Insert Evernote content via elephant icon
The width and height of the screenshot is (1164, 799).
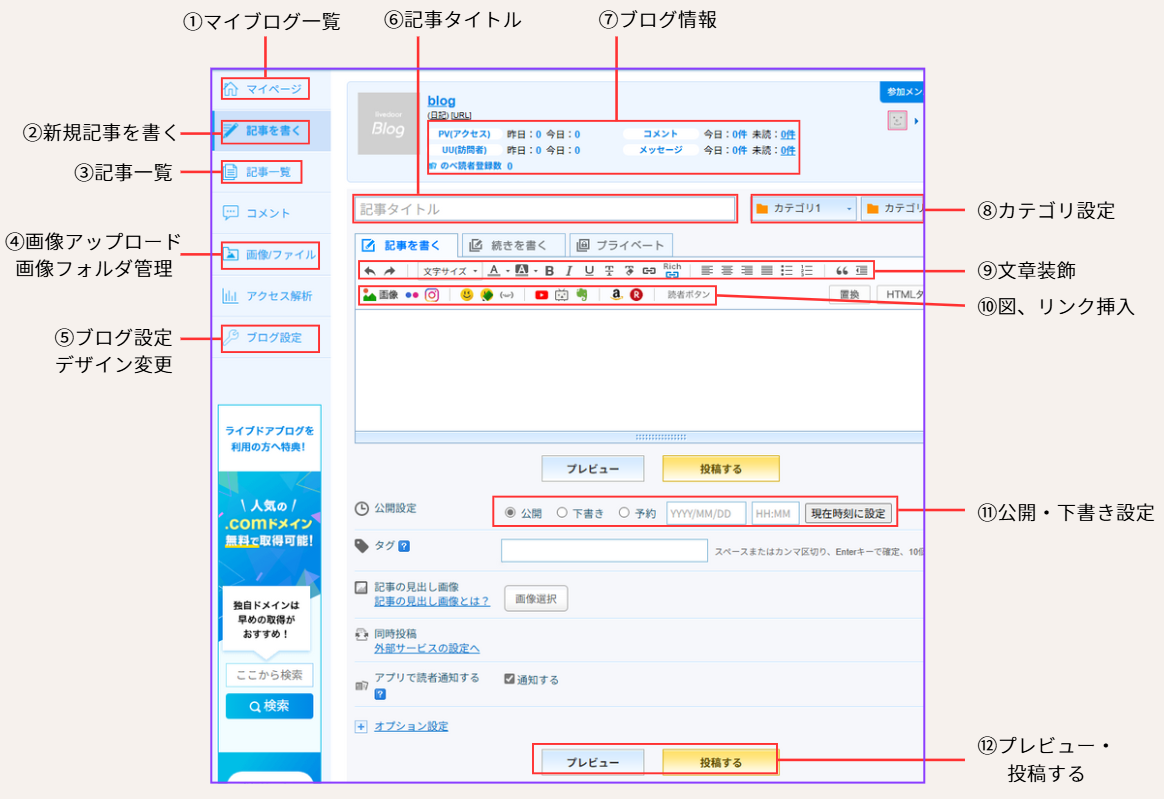(x=582, y=295)
